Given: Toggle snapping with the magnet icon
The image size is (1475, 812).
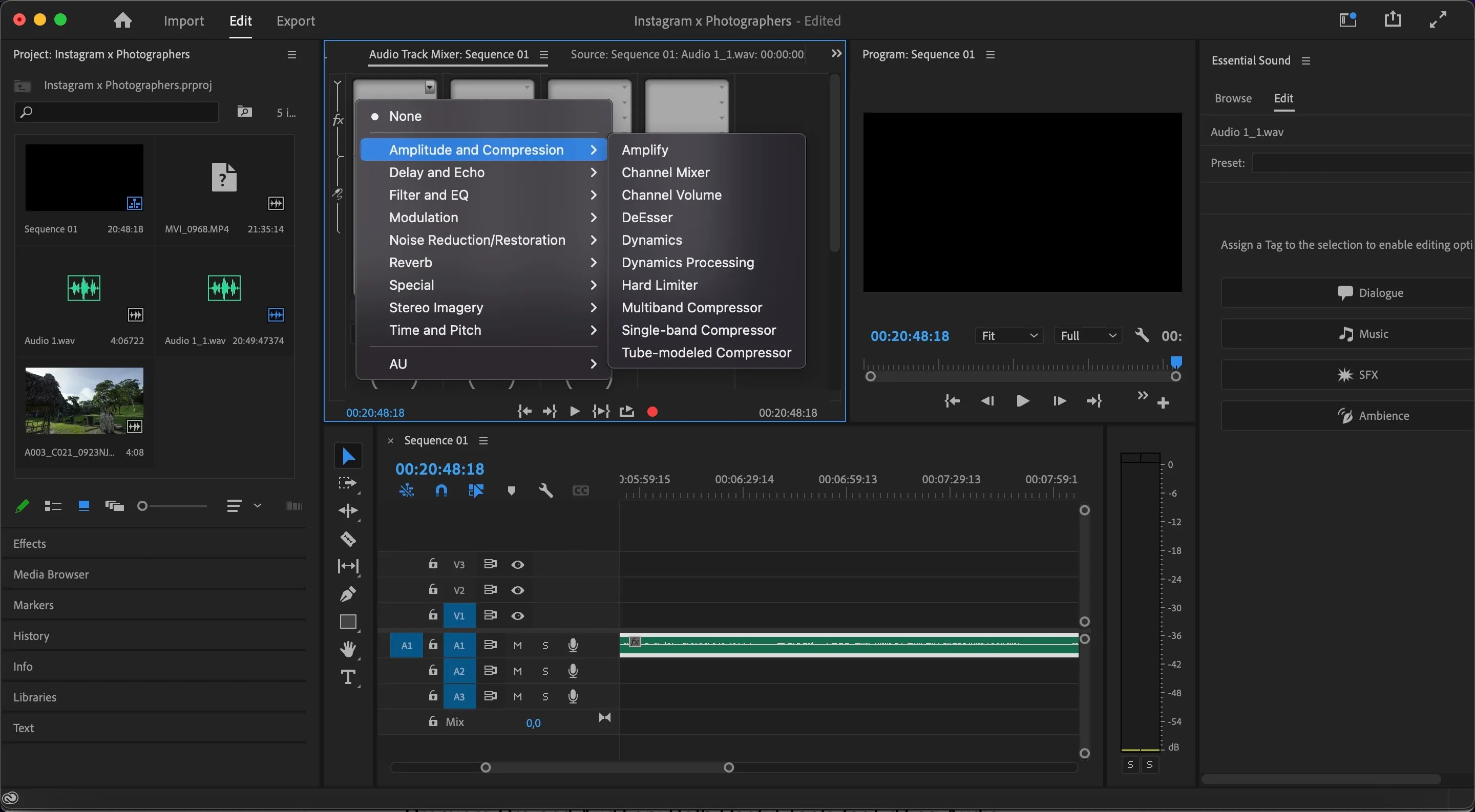Looking at the screenshot, I should [441, 490].
